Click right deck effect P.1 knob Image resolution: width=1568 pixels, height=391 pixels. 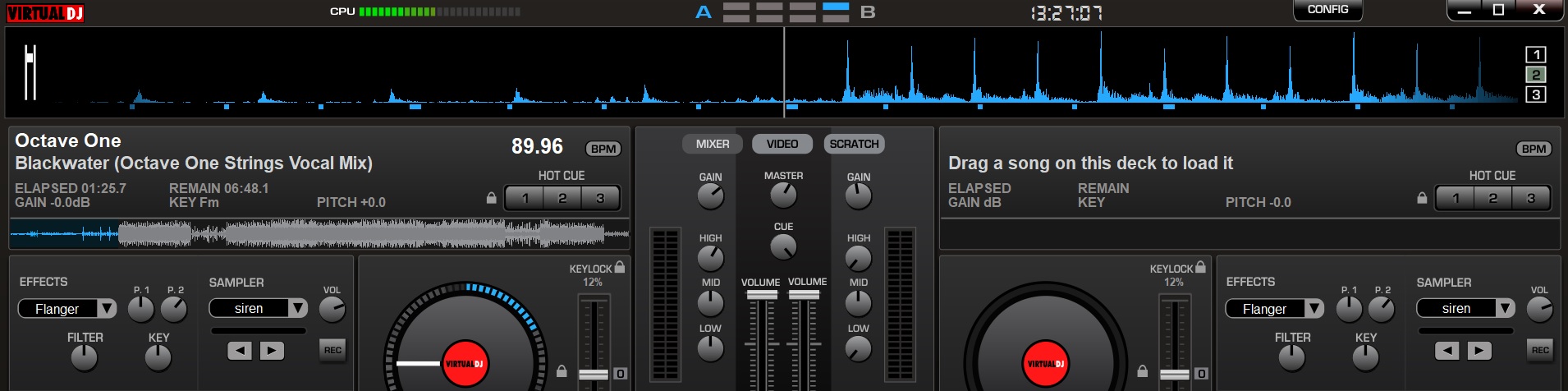pos(1349,310)
